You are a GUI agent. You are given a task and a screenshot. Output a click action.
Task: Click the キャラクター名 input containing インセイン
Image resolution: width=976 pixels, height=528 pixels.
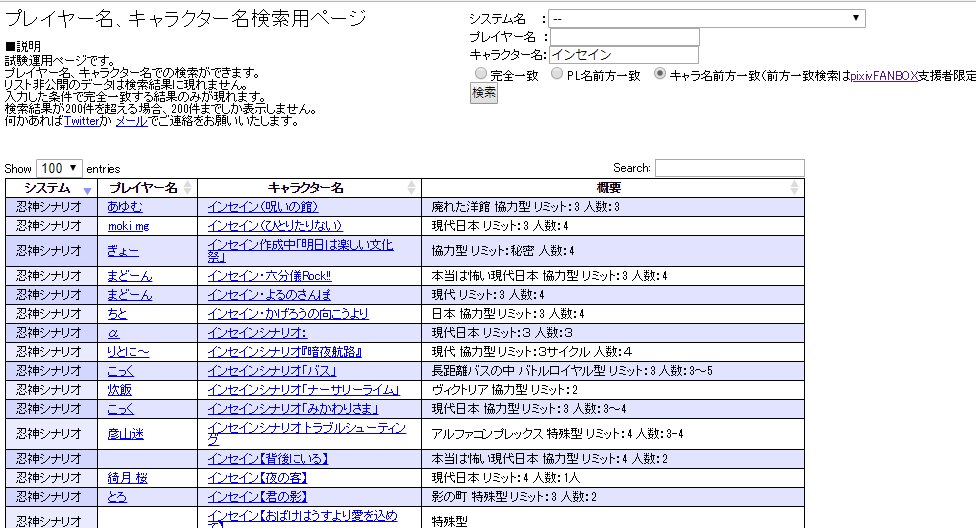click(x=624, y=55)
